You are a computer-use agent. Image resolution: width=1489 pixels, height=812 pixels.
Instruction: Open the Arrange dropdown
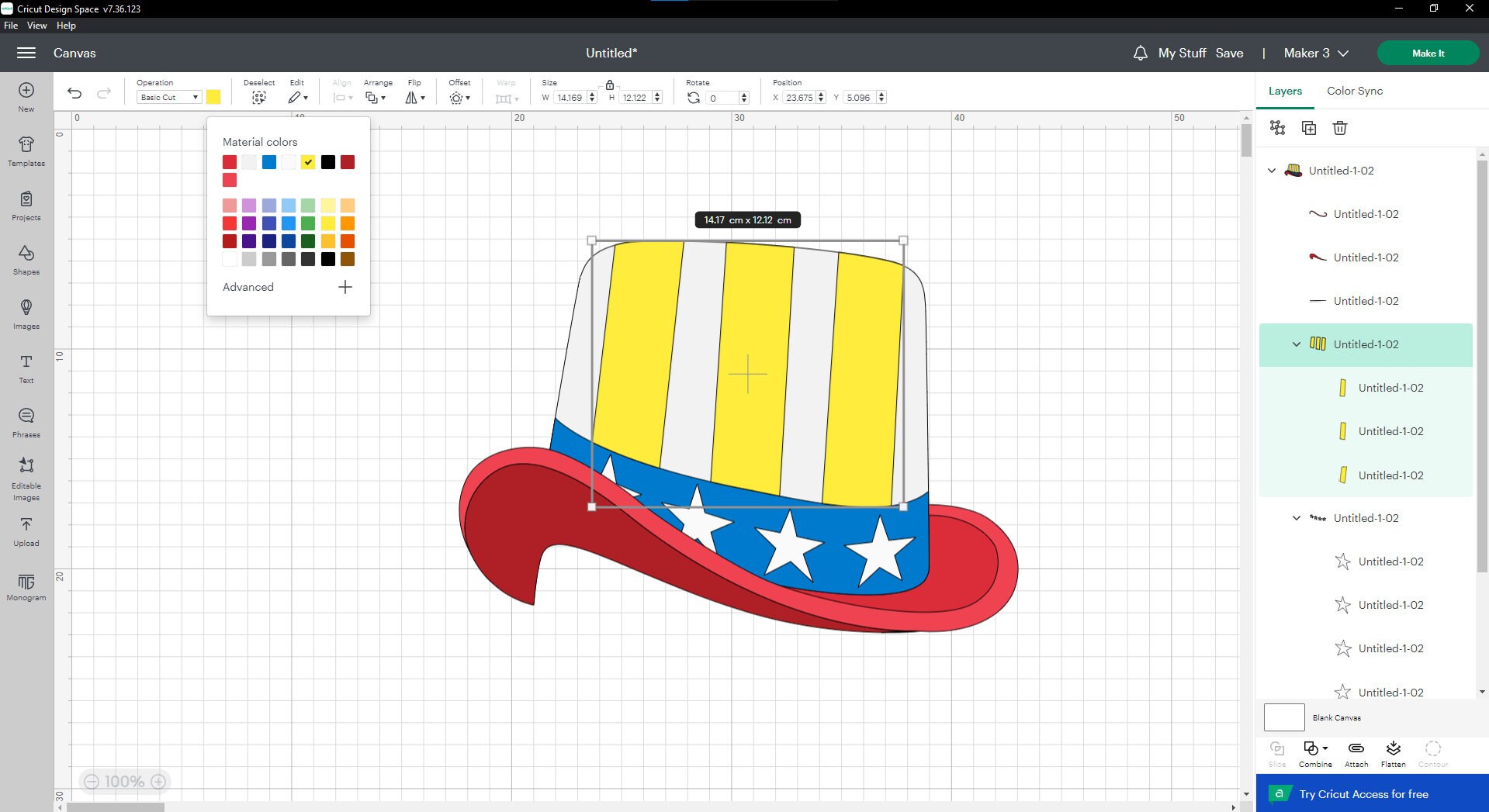(376, 97)
